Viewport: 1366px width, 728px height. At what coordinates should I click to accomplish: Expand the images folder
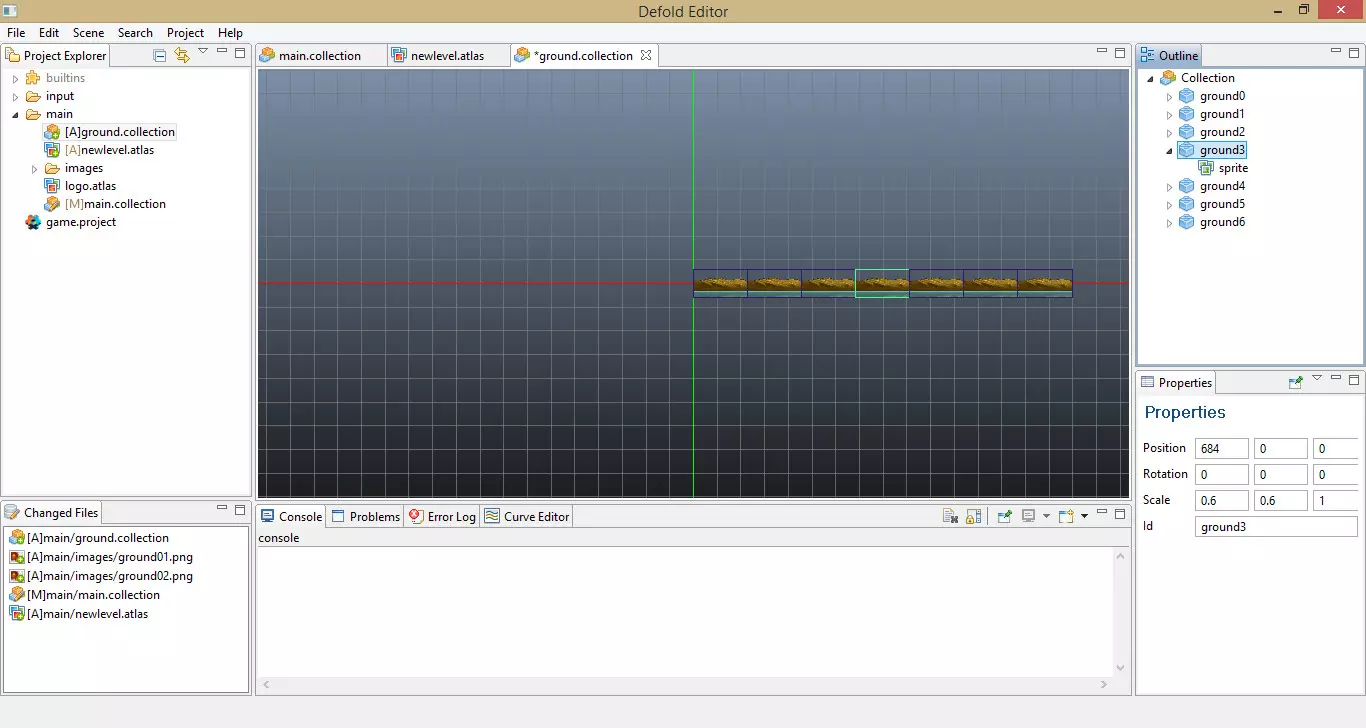tap(35, 169)
